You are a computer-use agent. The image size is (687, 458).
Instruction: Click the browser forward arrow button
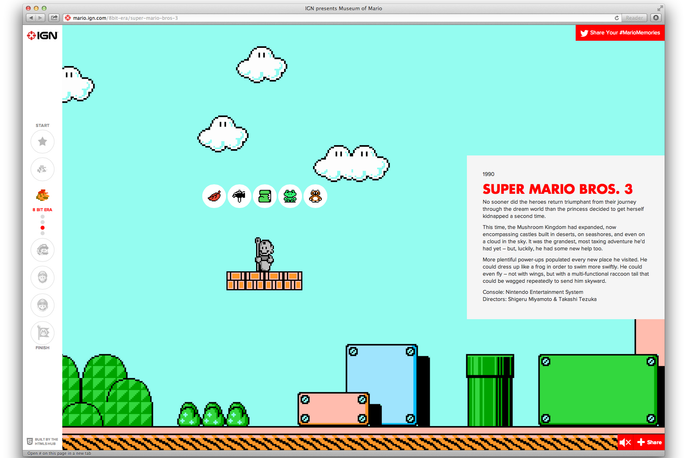point(41,18)
